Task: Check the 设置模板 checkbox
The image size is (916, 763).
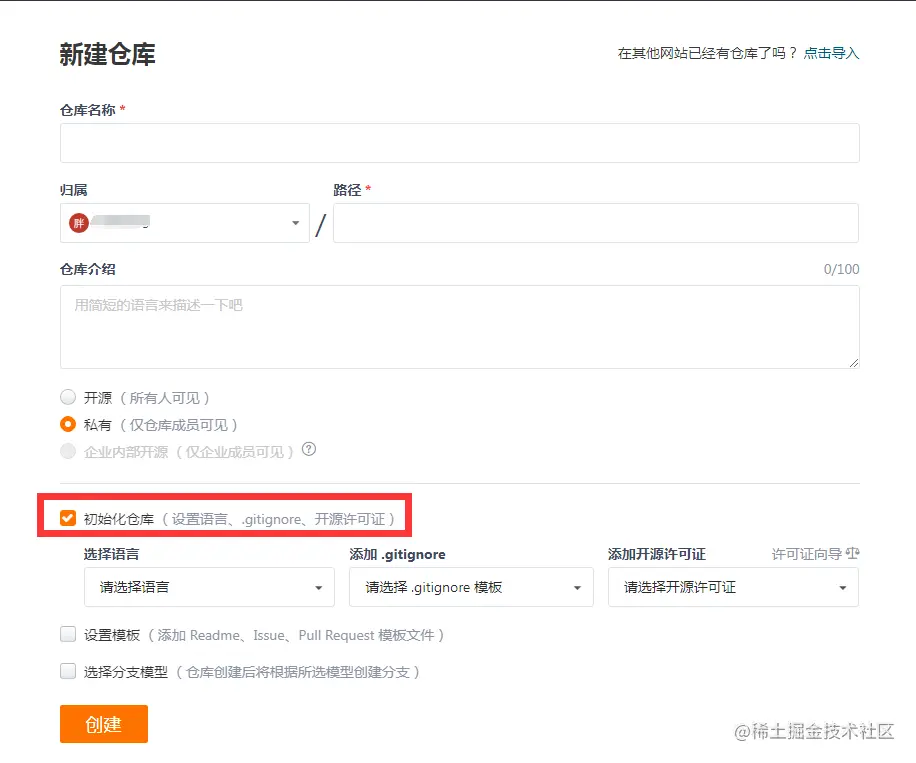Action: pyautogui.click(x=68, y=634)
